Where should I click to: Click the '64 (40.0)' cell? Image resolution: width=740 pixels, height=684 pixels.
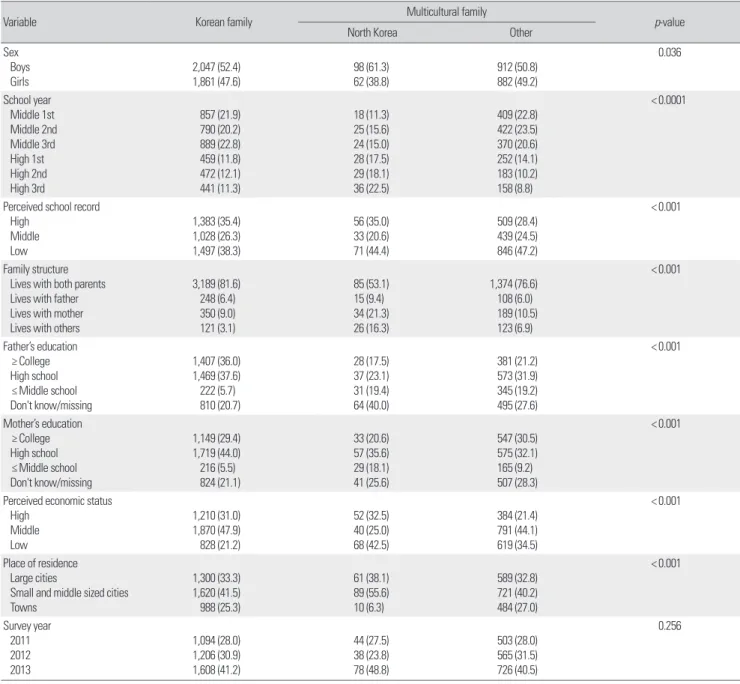coord(371,405)
